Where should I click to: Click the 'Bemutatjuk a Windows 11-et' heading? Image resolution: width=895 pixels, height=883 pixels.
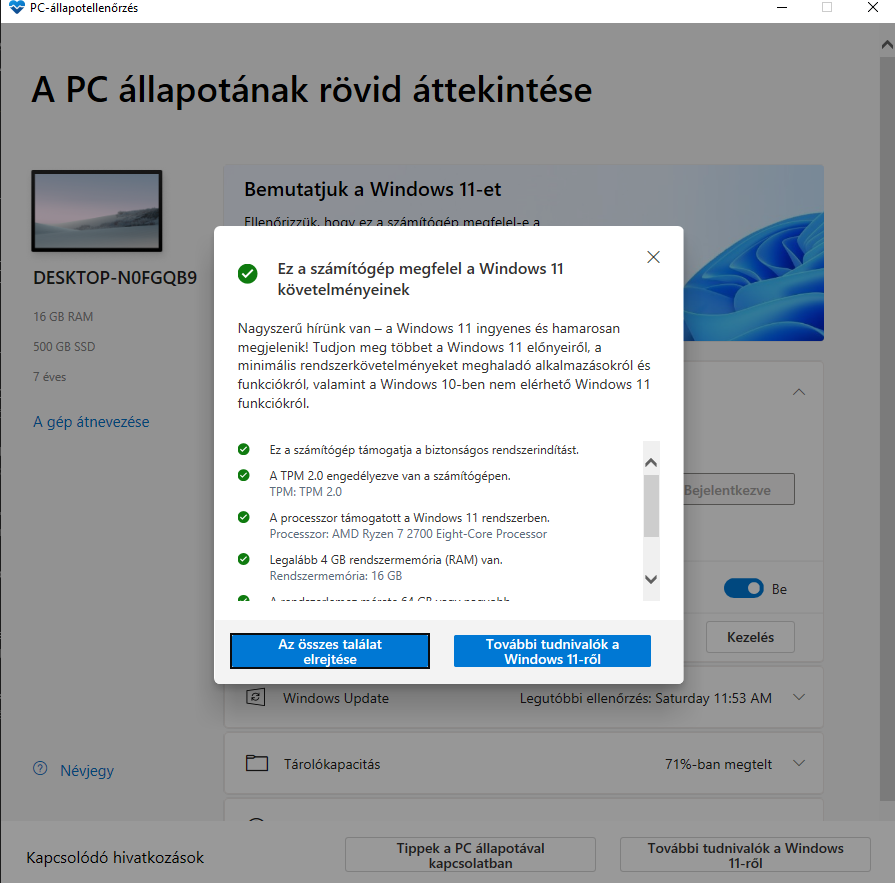[373, 189]
